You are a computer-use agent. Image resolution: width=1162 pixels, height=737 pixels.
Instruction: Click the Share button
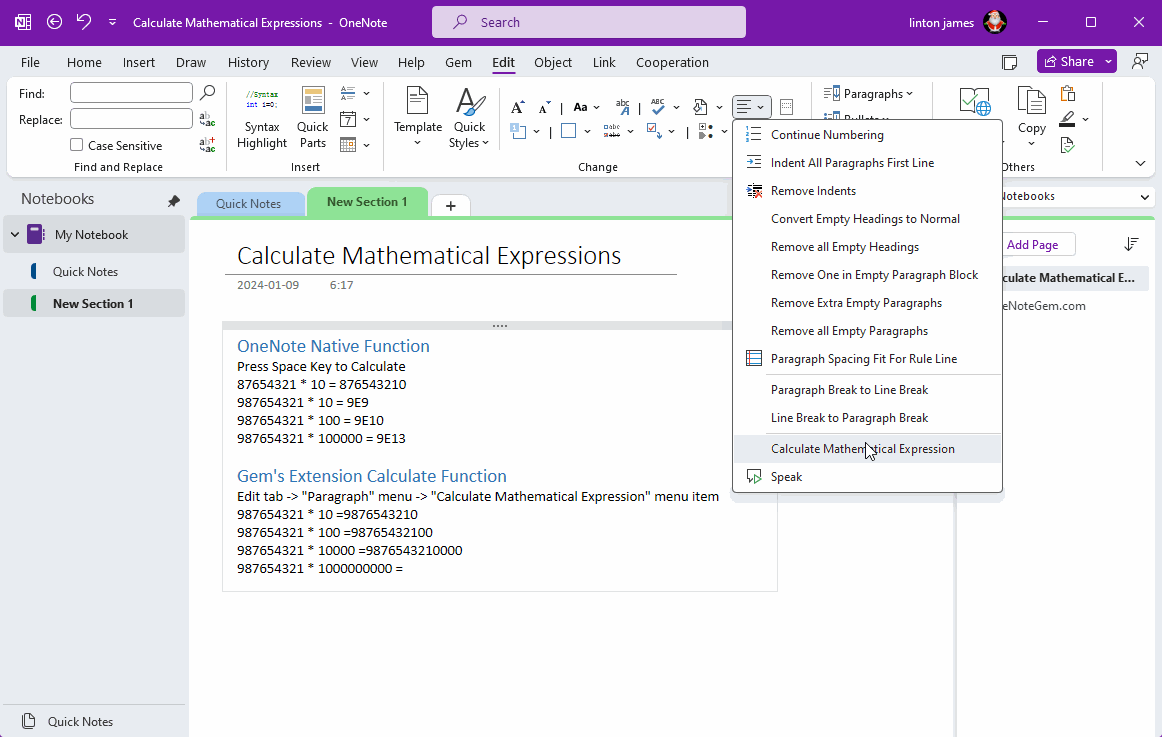click(x=1069, y=61)
